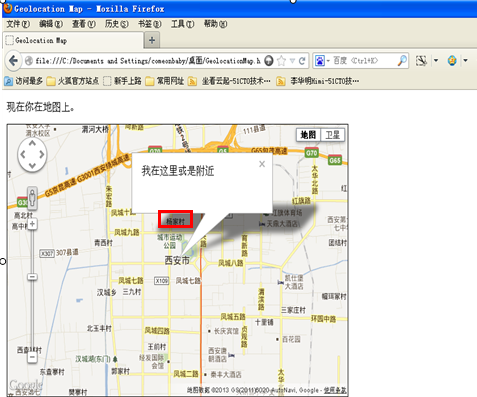
Task: Click the search magnifier icon
Action: click(402, 61)
